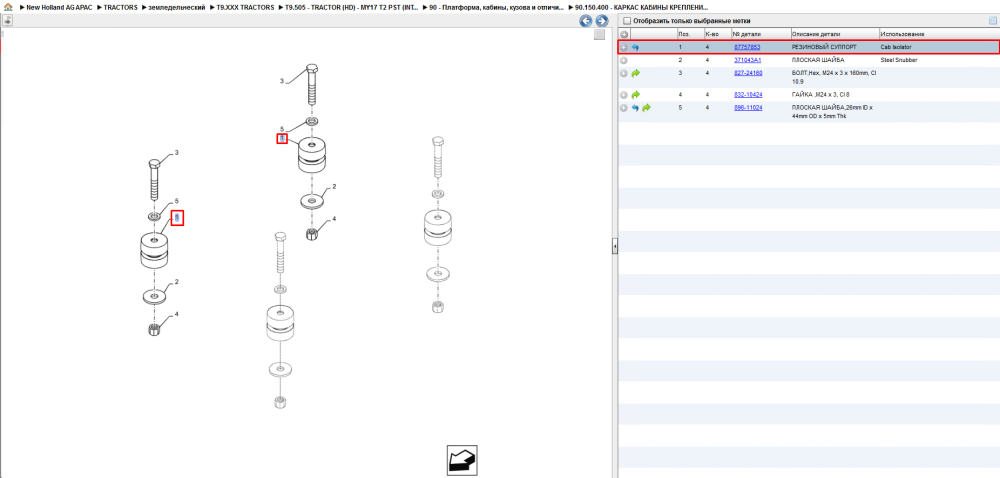Select callout 2 on the left assembly

[x=177, y=282]
